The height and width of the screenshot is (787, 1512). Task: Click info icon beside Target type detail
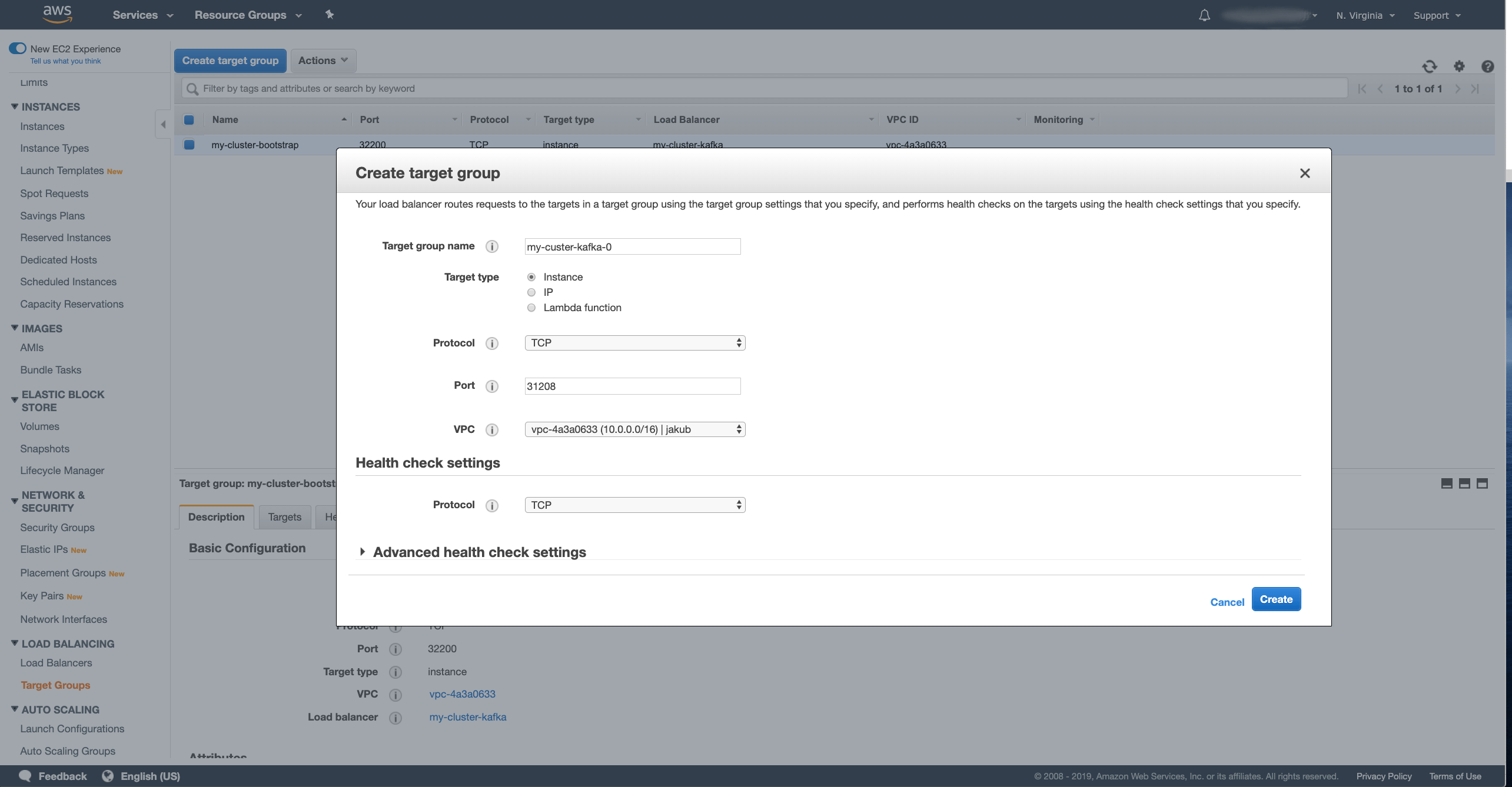coord(396,672)
